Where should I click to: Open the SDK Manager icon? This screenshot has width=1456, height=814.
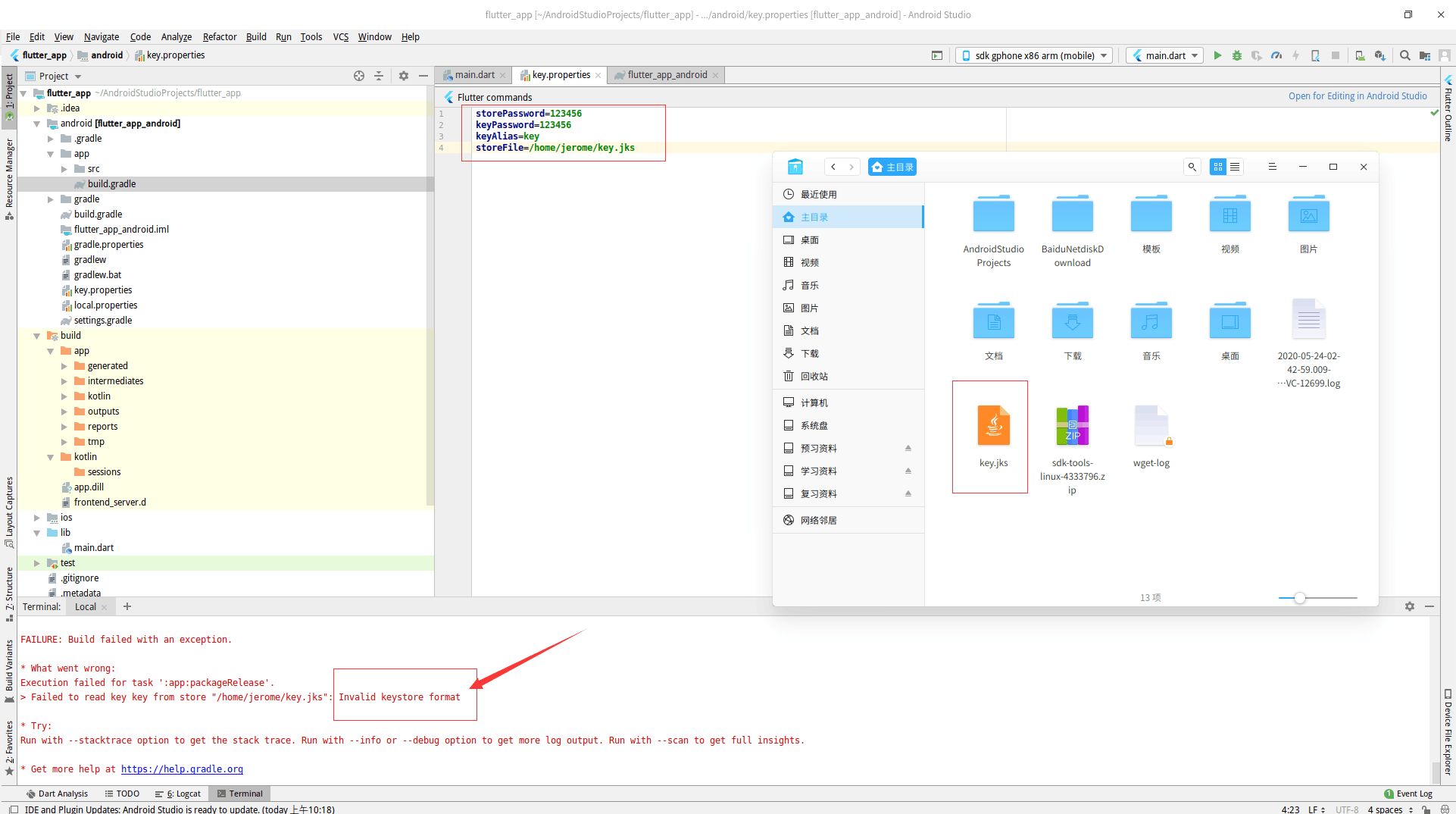1379,55
